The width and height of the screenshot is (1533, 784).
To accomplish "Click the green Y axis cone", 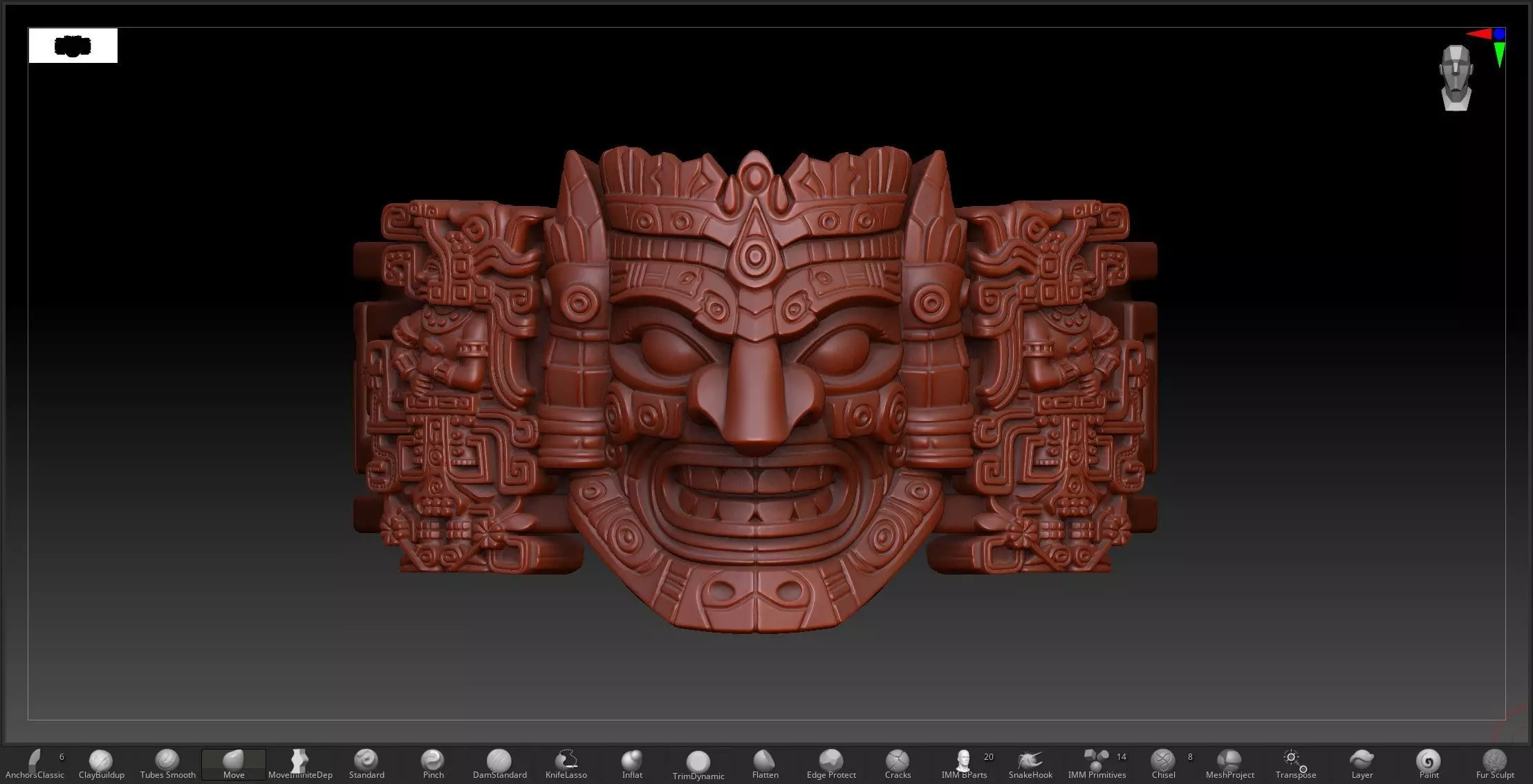I will click(1499, 54).
